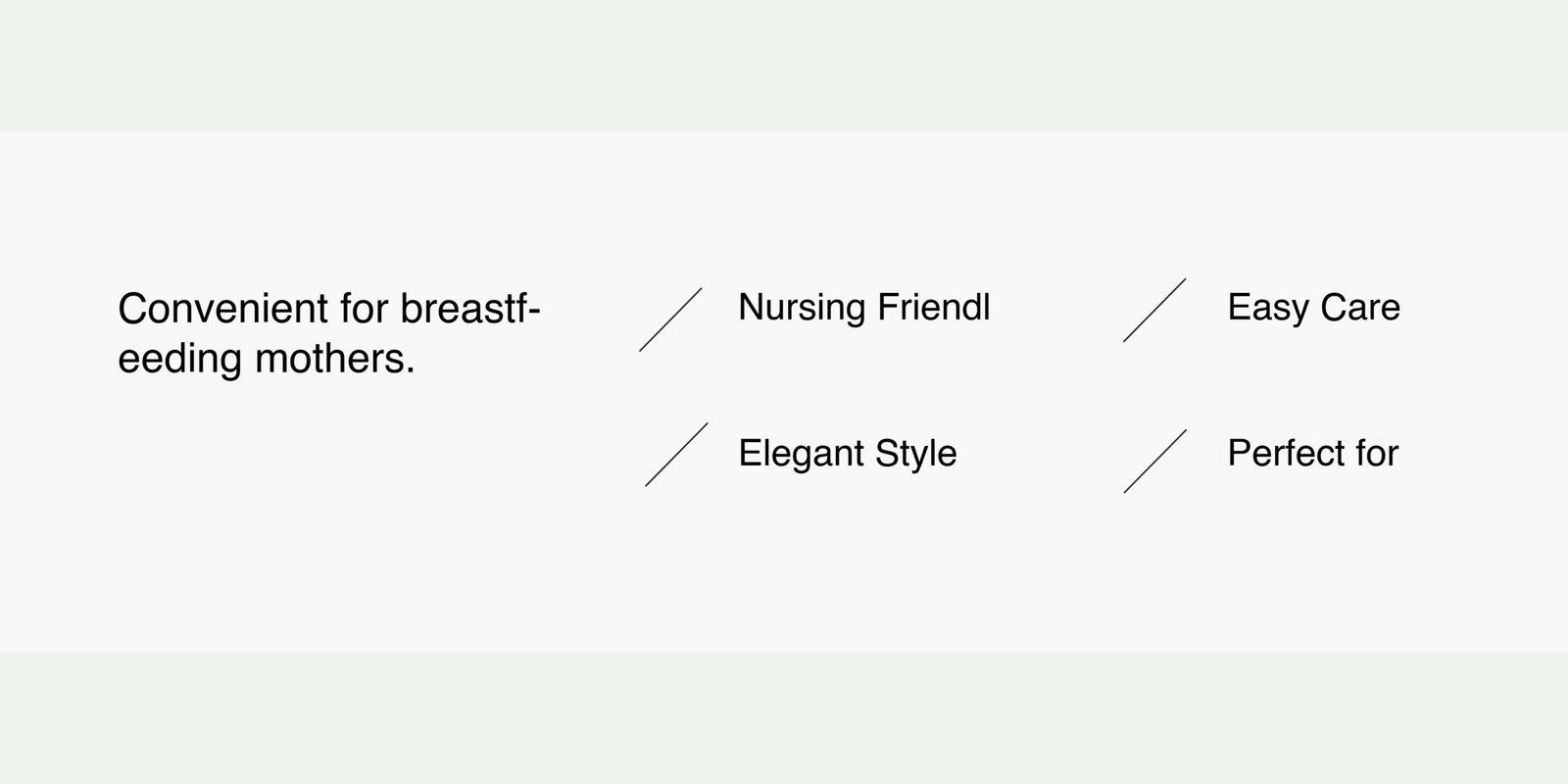Image resolution: width=1568 pixels, height=784 pixels.
Task: Click the slash icon beside Perfect for
Action: (1155, 461)
